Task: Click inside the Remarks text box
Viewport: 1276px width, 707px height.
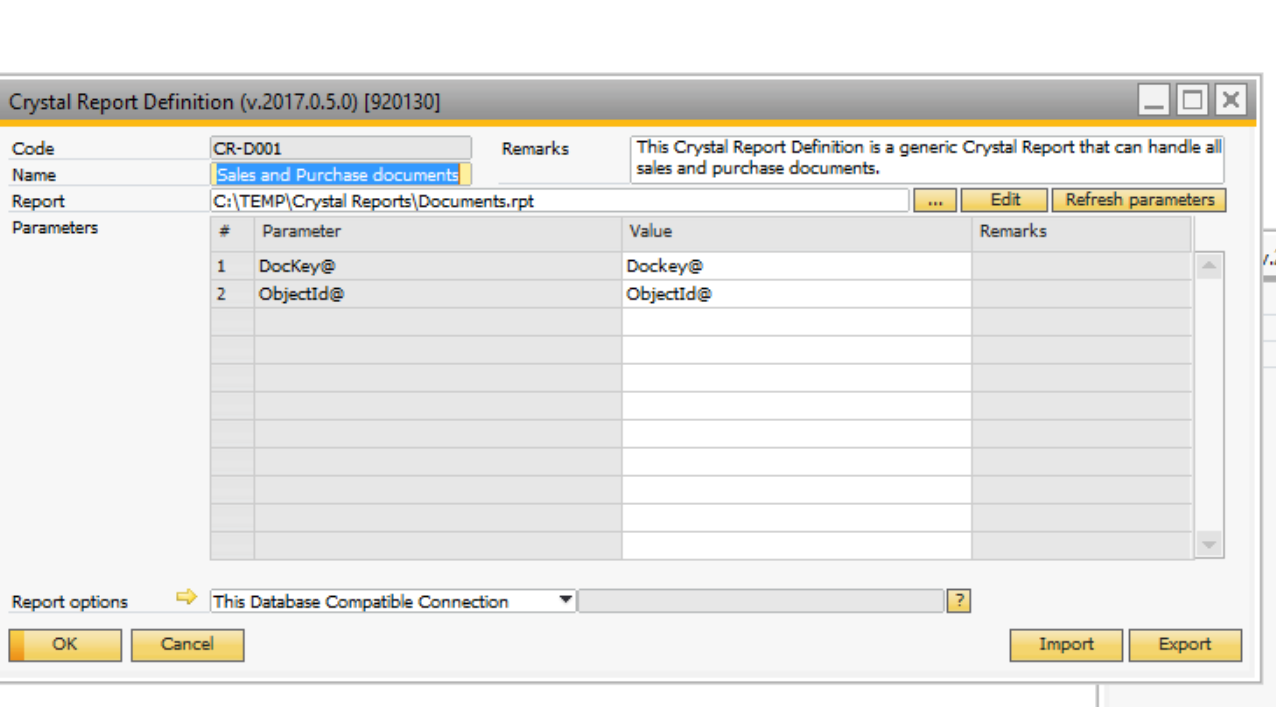Action: pos(927,159)
